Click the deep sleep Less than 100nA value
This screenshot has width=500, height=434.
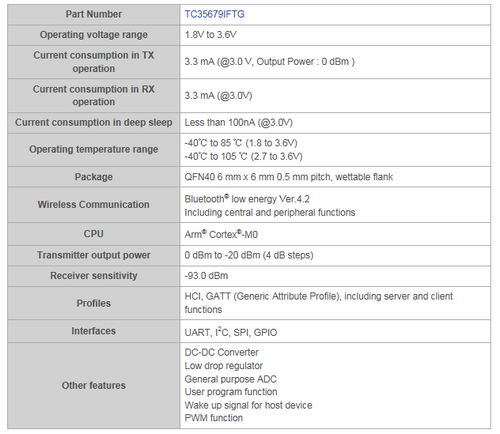point(239,122)
